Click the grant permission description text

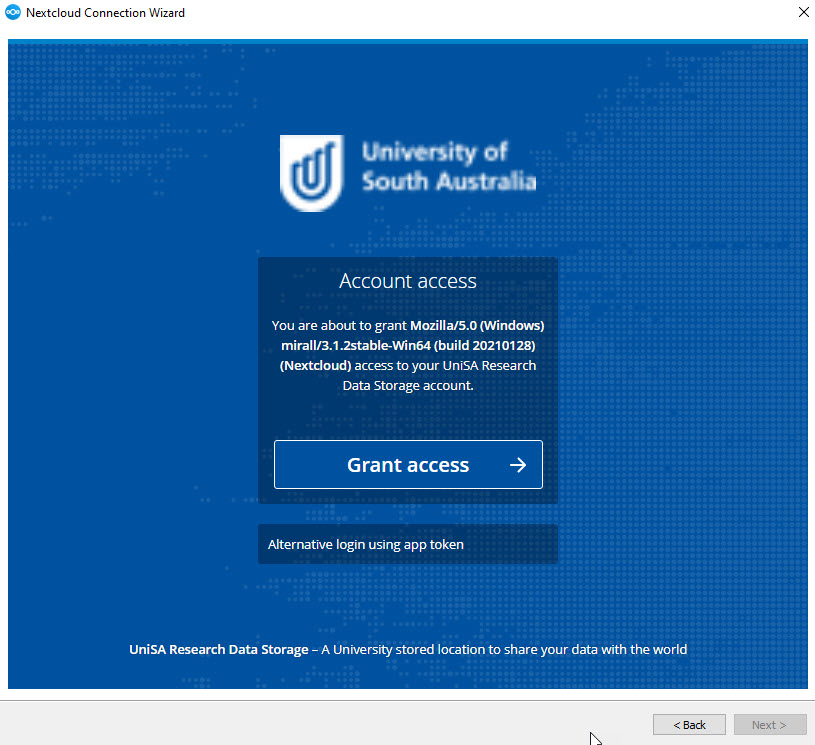coord(407,355)
